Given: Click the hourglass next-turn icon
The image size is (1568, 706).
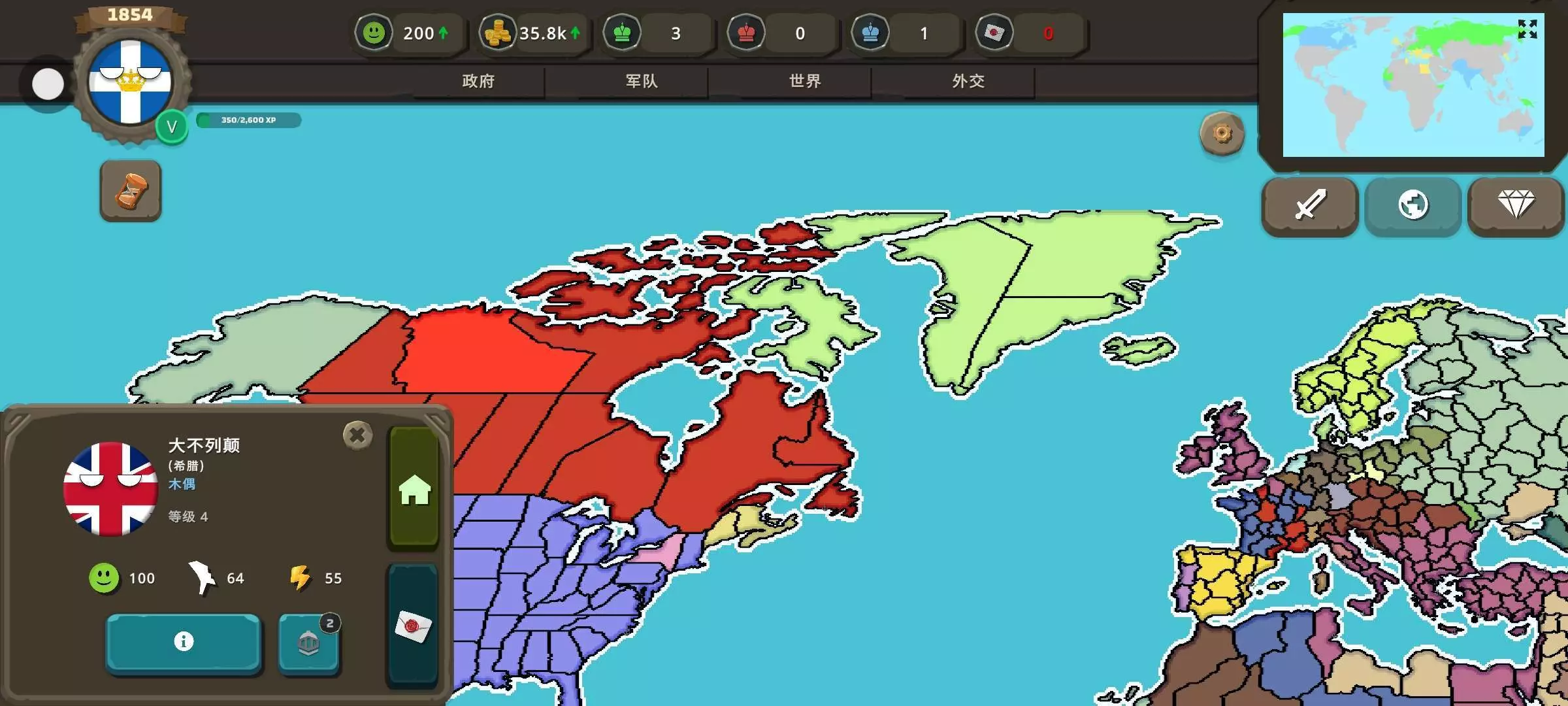Looking at the screenshot, I should [x=131, y=190].
